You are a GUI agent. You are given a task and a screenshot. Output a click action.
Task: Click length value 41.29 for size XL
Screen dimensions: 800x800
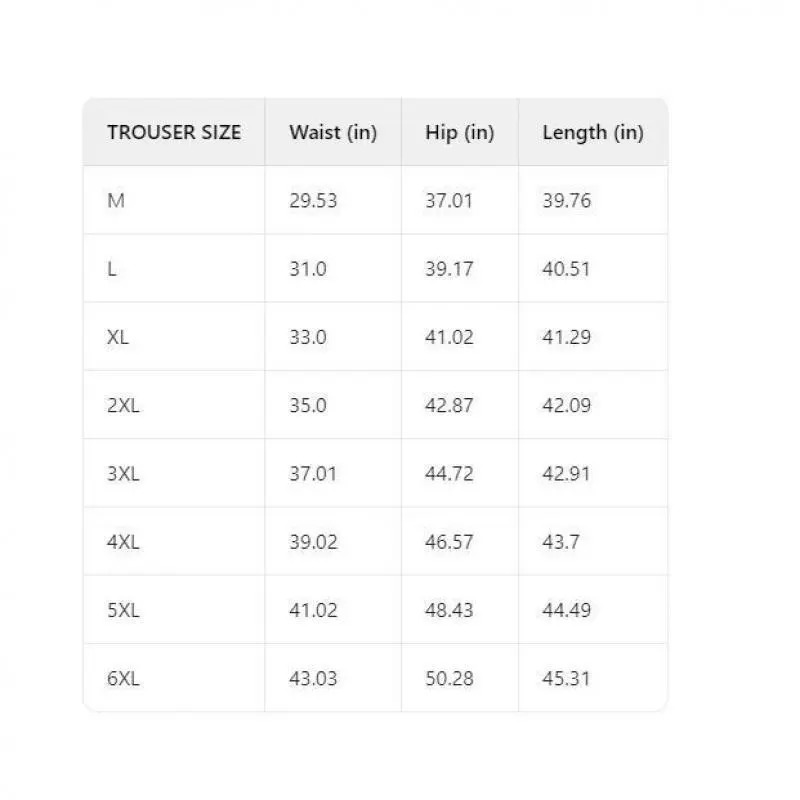567,337
